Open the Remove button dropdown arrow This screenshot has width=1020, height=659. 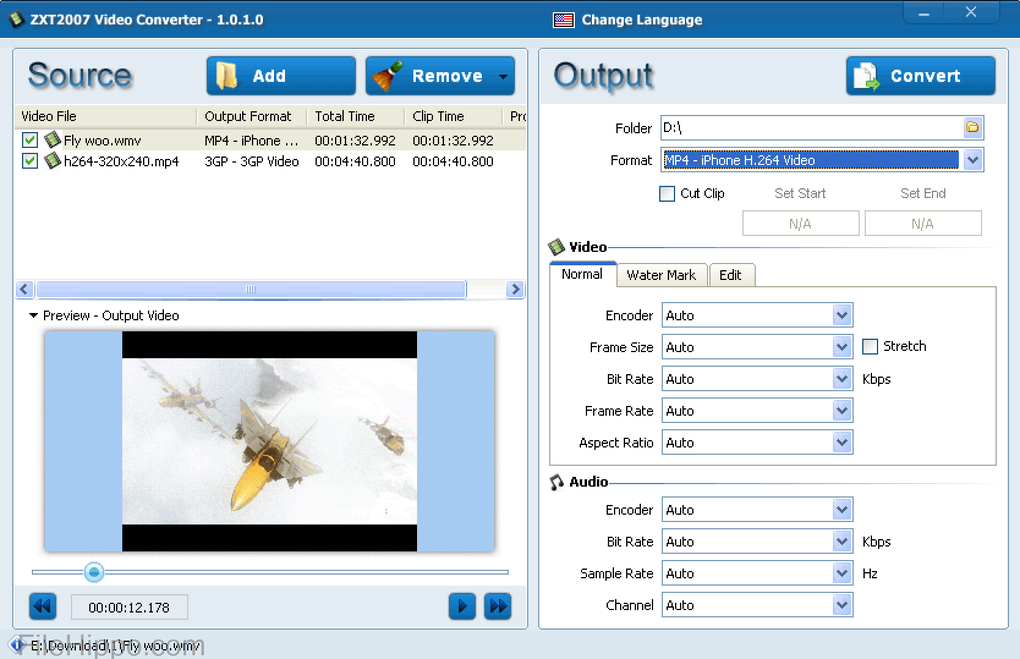point(502,76)
